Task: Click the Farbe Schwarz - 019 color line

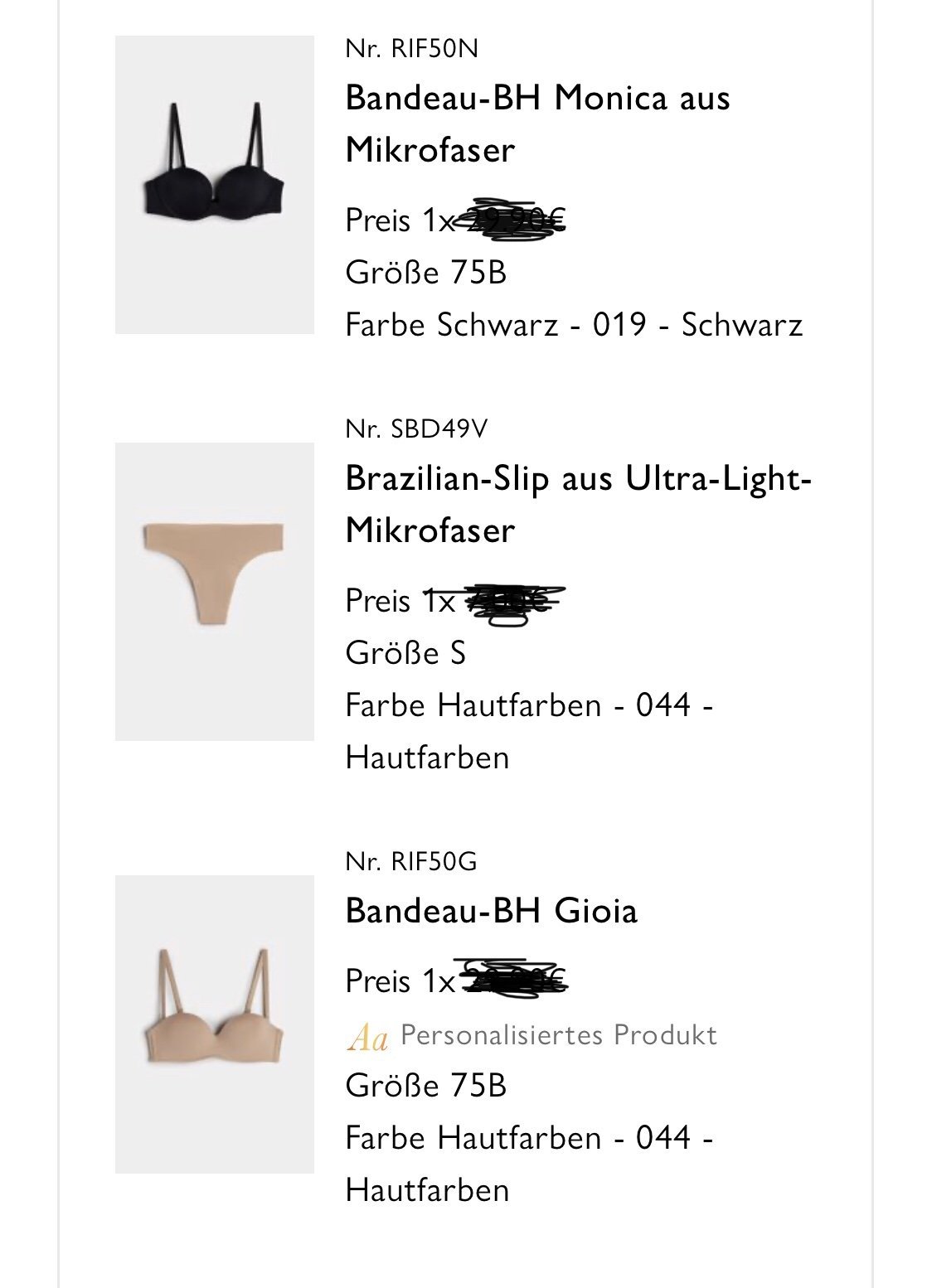Action: tap(574, 324)
